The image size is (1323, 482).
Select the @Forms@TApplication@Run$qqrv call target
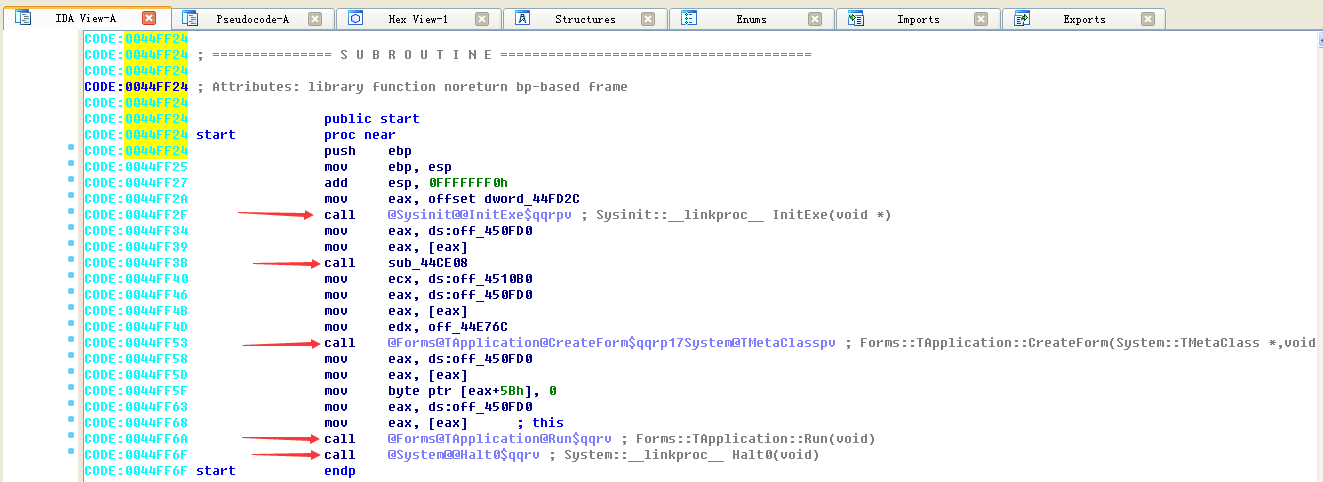point(500,439)
